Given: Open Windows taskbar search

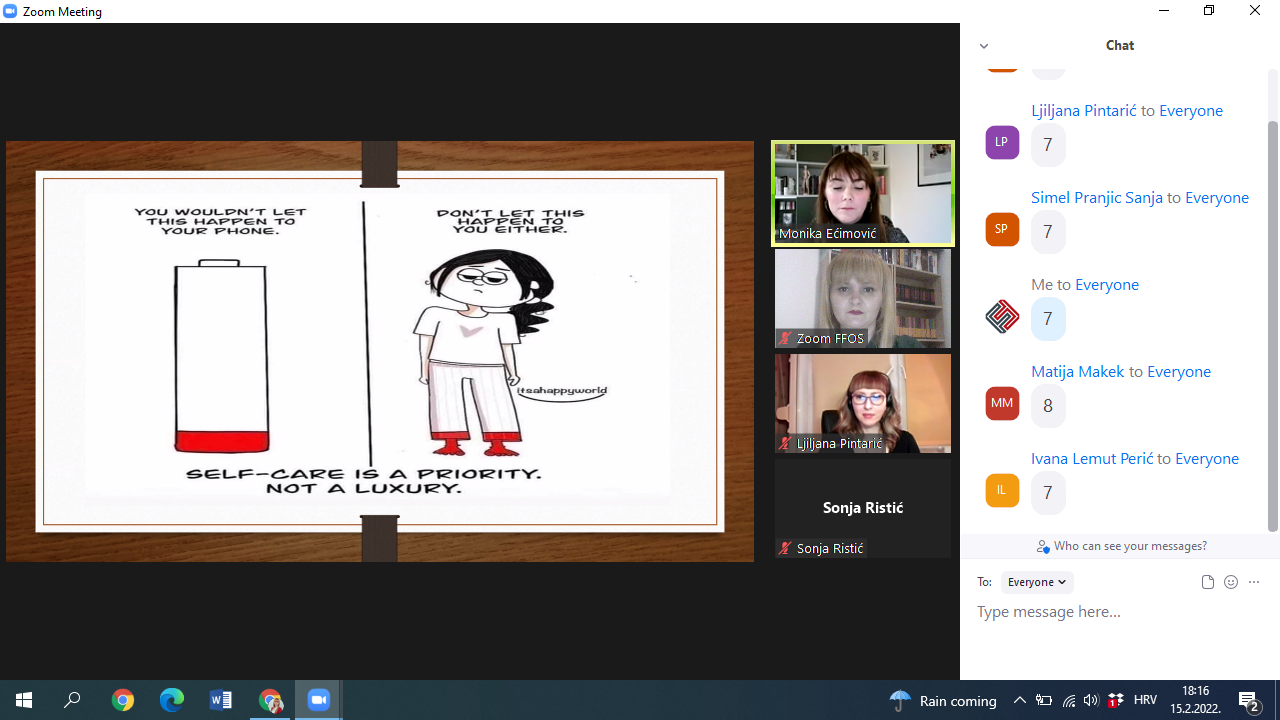Looking at the screenshot, I should point(72,700).
